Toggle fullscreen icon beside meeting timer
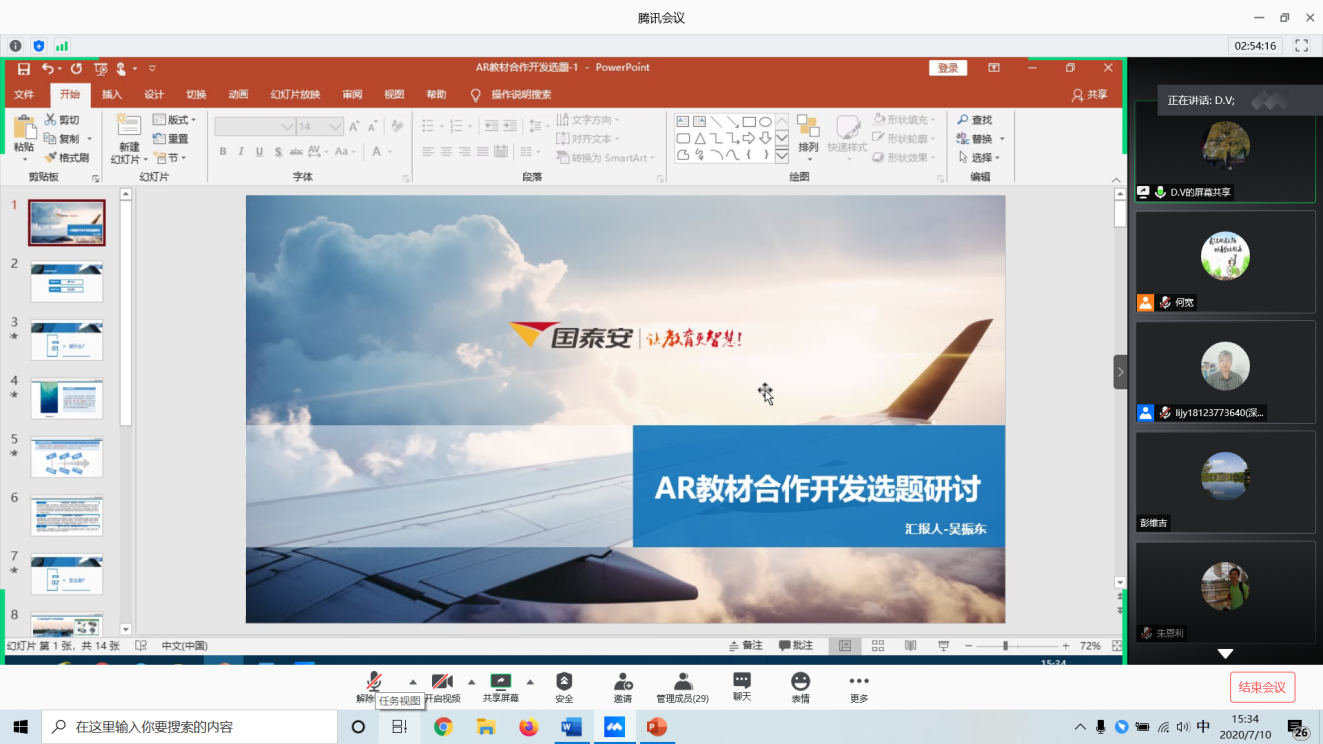 (x=1301, y=46)
